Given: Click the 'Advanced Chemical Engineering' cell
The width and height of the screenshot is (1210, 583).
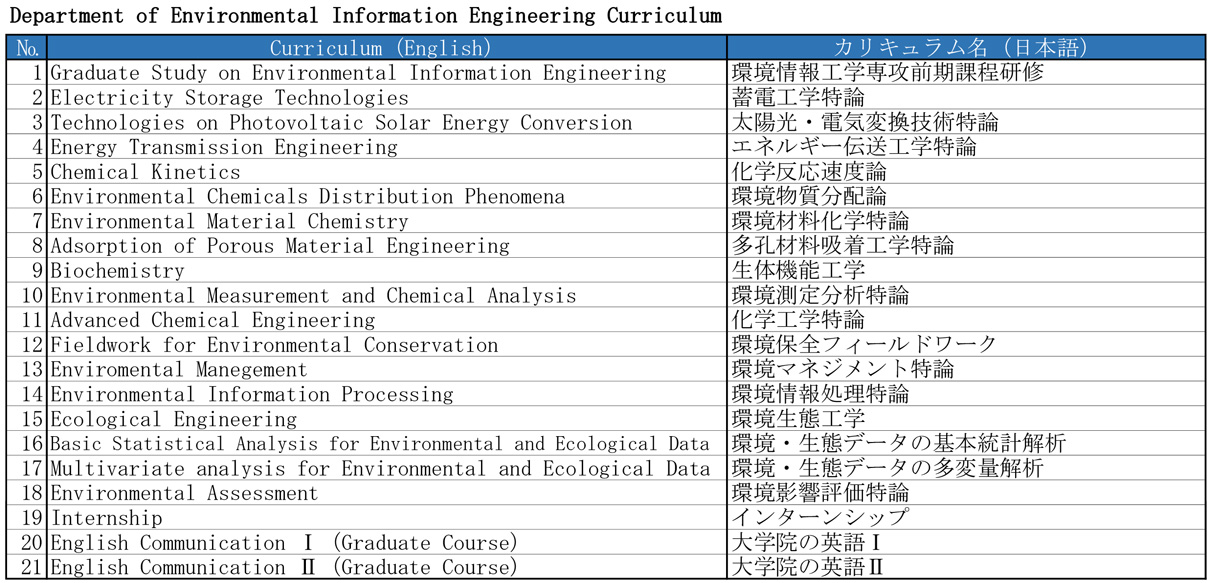Looking at the screenshot, I should coord(387,321).
